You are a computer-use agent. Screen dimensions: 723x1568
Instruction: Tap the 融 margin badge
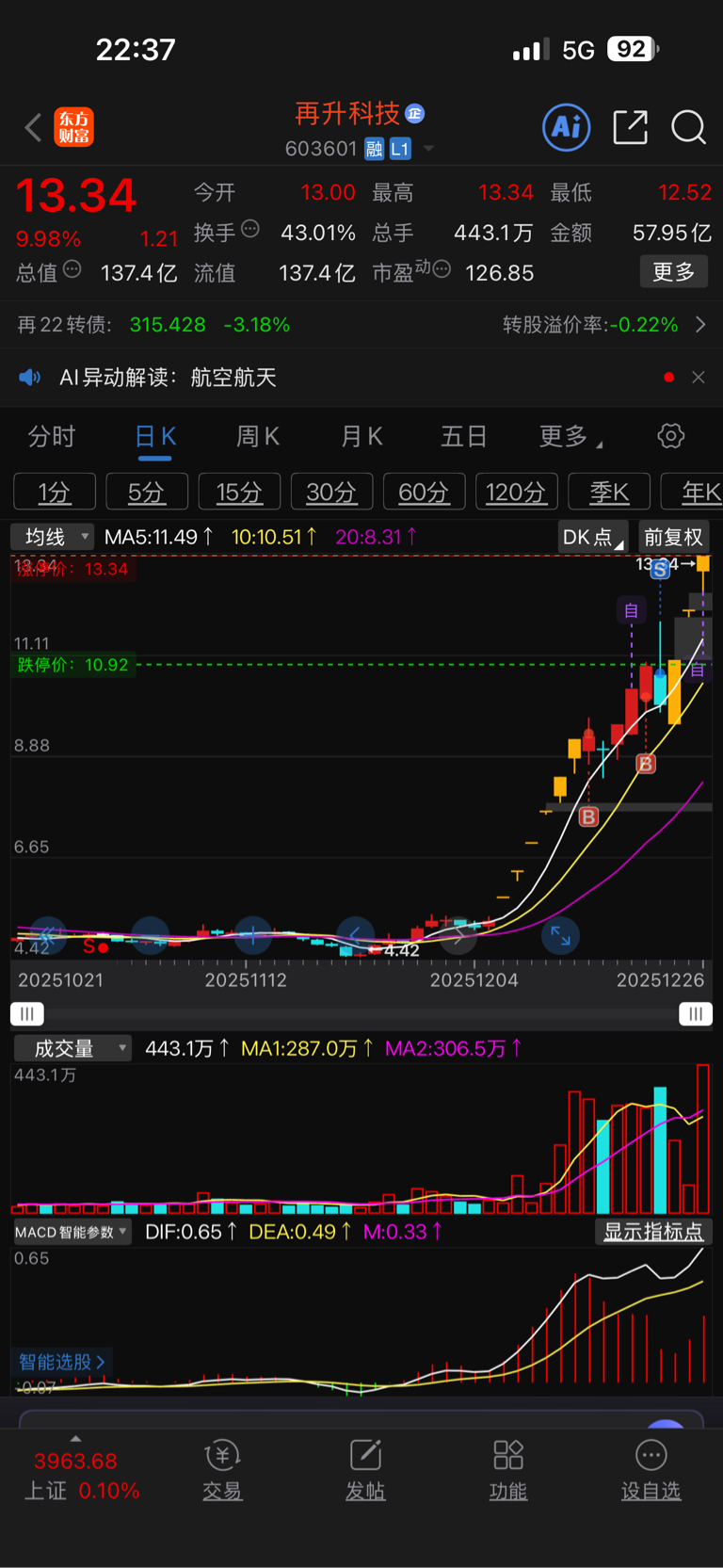click(374, 149)
